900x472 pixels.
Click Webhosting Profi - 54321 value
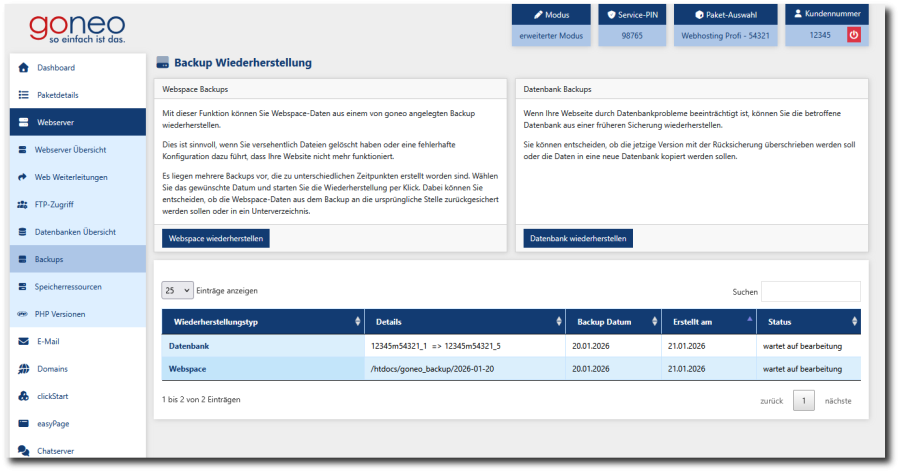coord(726,36)
